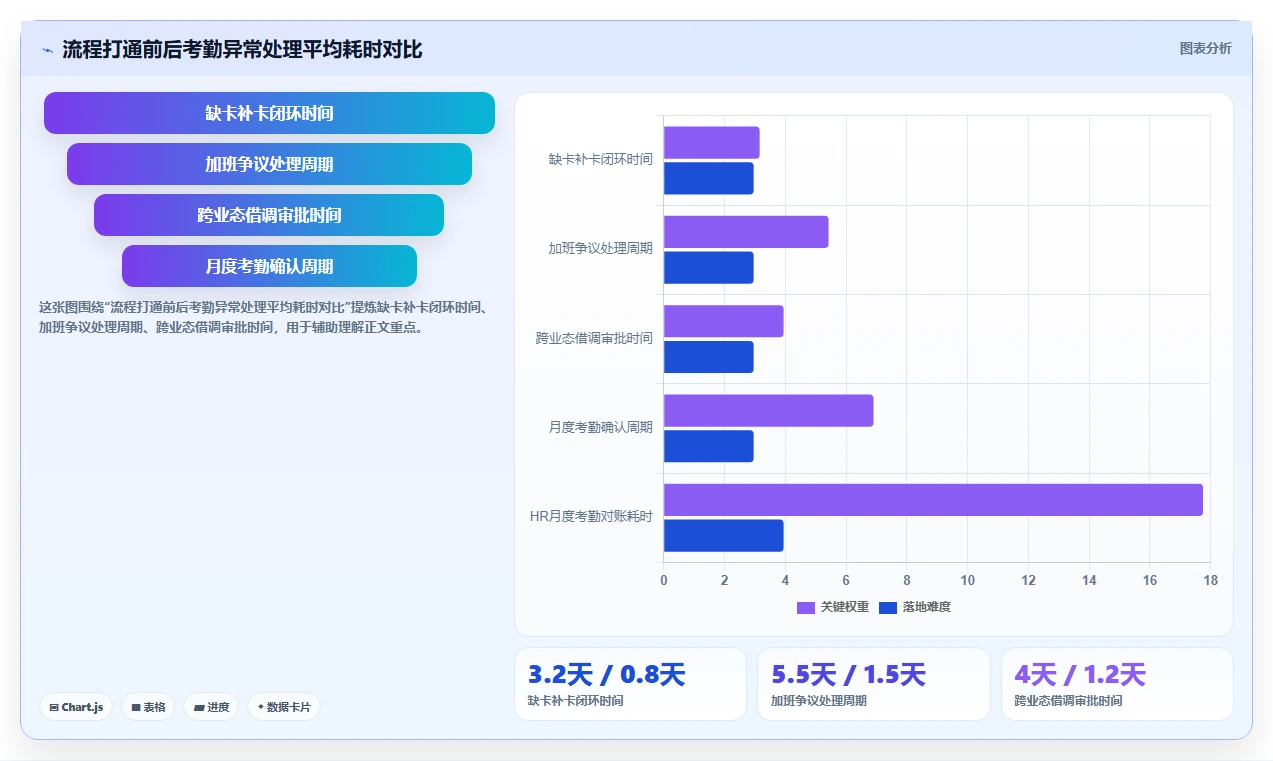Toggle the 关键权重 legend item

(x=833, y=607)
